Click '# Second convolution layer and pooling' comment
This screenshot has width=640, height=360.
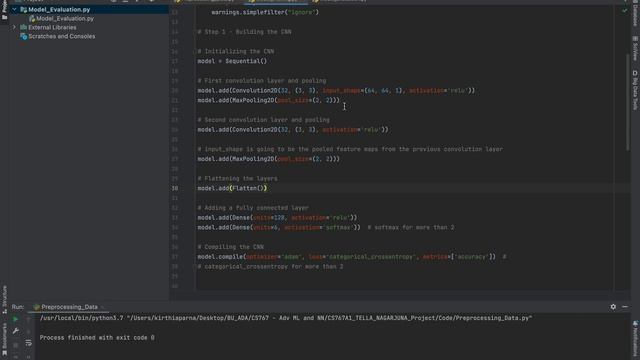click(264, 120)
